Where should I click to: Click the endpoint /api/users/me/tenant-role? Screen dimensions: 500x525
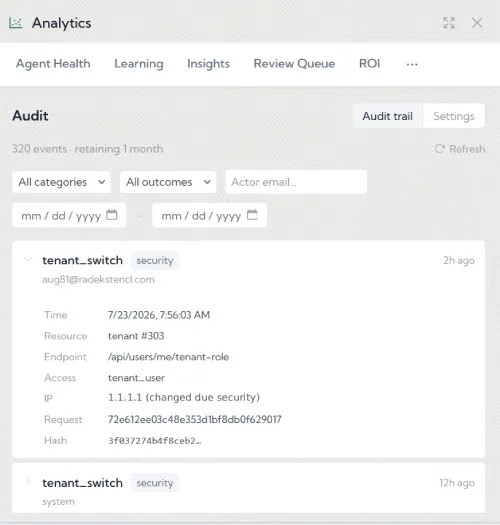click(168, 357)
